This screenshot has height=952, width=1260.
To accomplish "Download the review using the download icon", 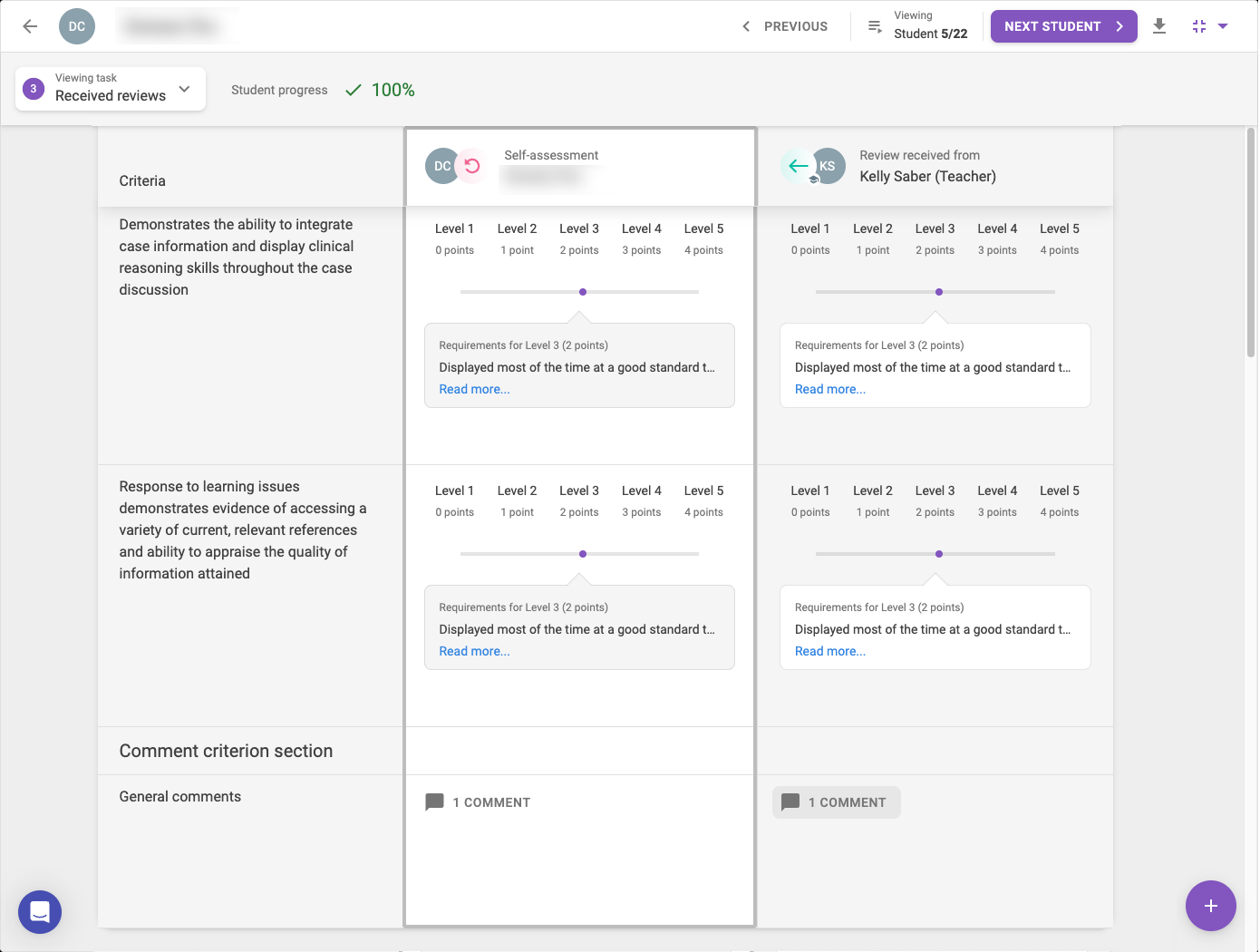I will click(1159, 26).
